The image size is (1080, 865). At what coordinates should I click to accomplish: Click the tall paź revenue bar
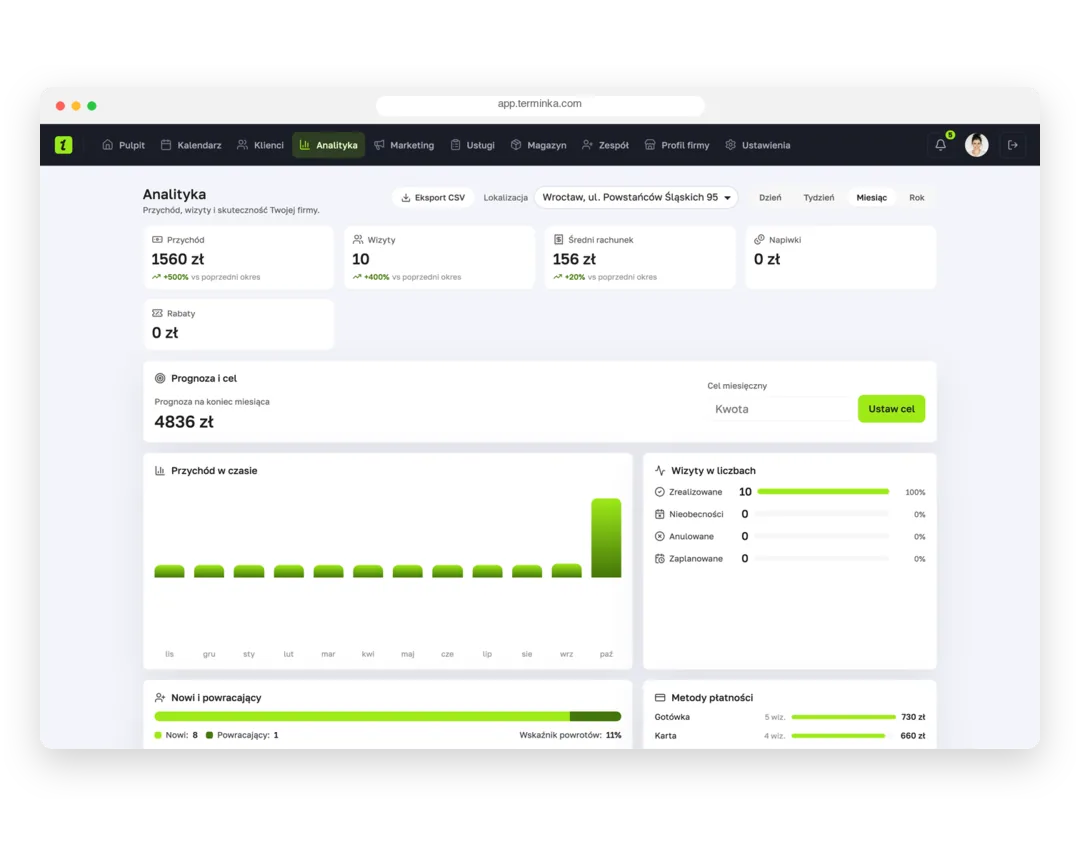[x=606, y=538]
